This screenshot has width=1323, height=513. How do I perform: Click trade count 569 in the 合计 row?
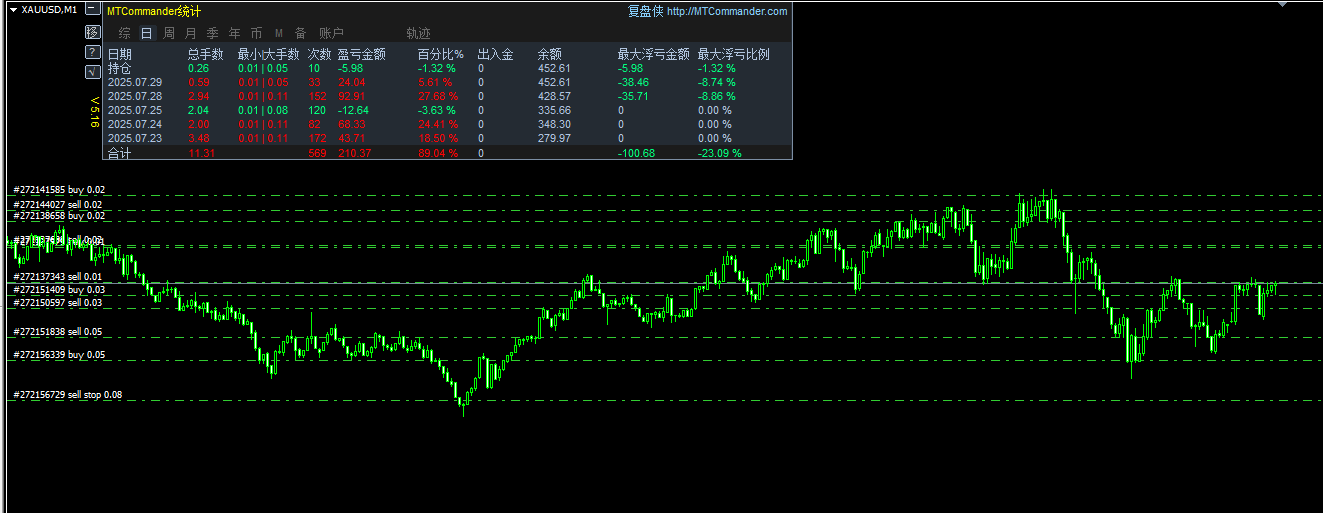(x=318, y=153)
